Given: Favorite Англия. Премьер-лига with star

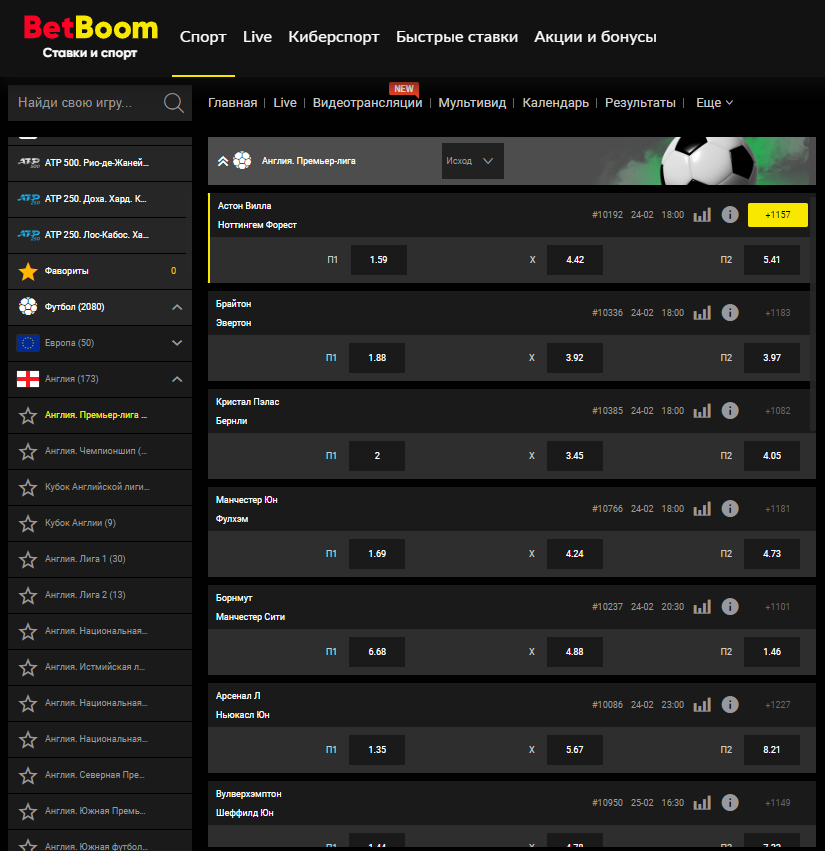Looking at the screenshot, I should tap(28, 415).
